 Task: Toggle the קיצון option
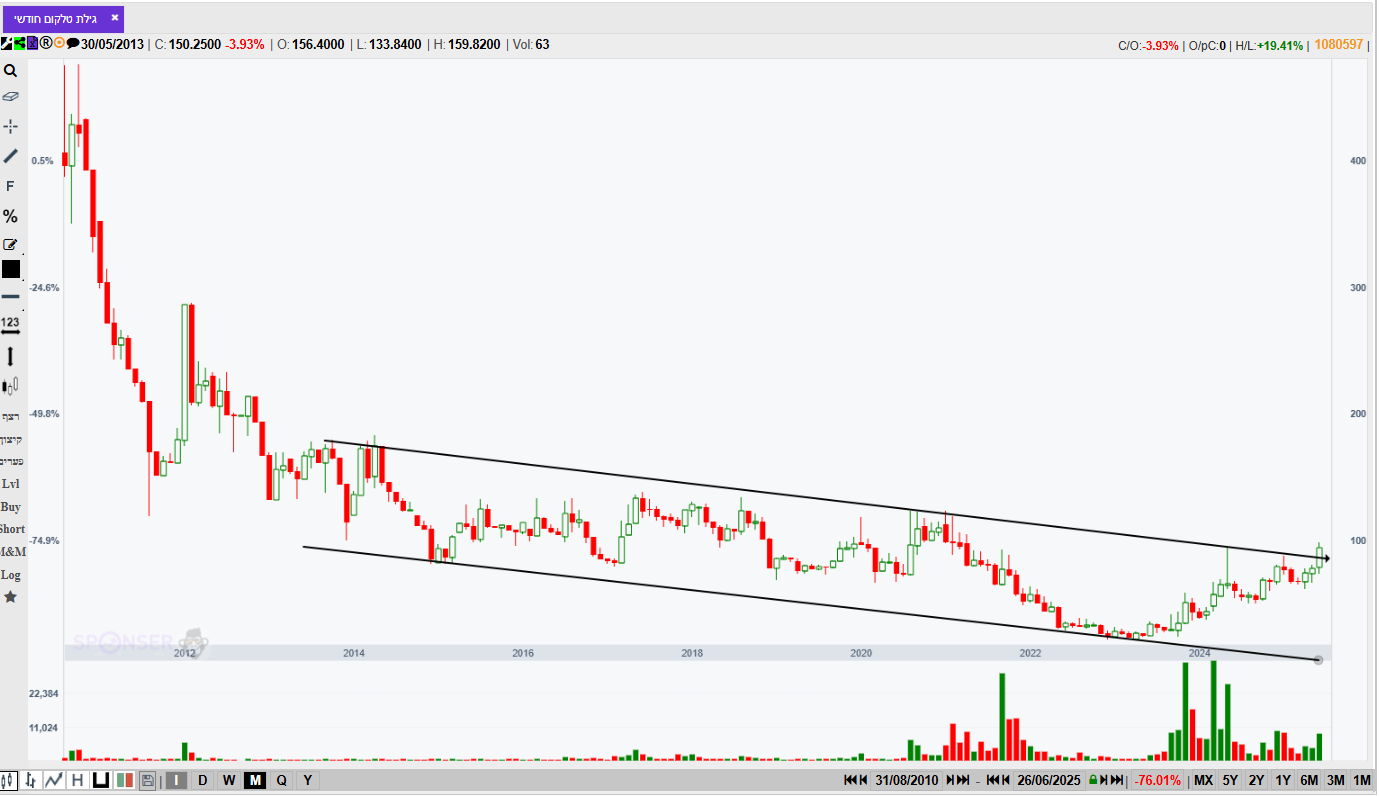pos(11,439)
